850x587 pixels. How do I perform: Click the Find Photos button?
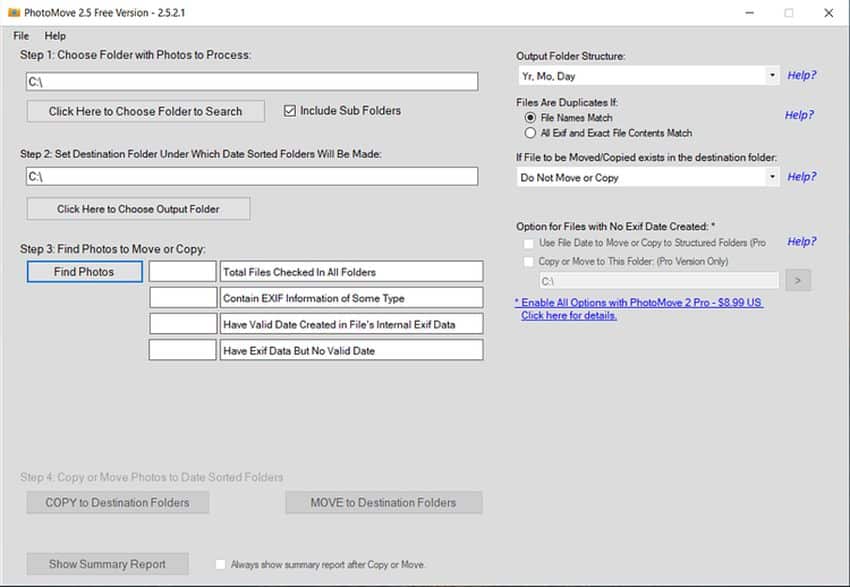[85, 272]
